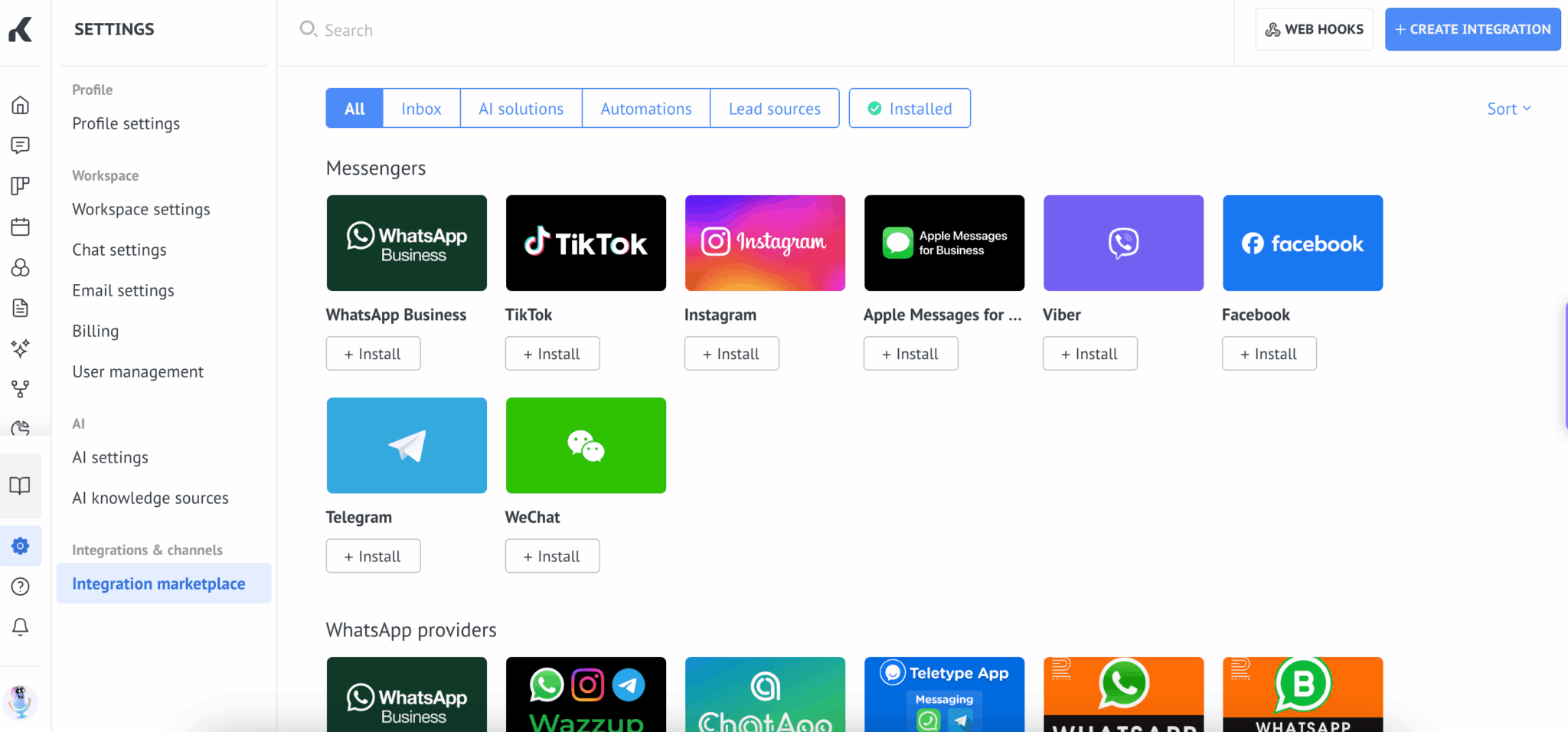Viewport: 1568px width, 732px height.
Task: Click the WEB HOOKS button
Action: tap(1315, 29)
